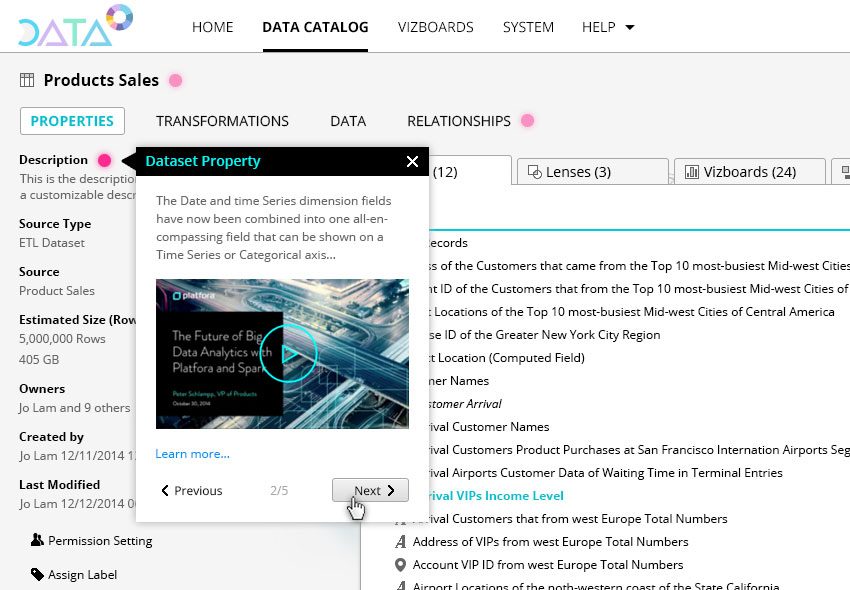Viewport: 850px width, 590px height.
Task: Click the pink hint dot beside Relationships
Action: pos(527,121)
